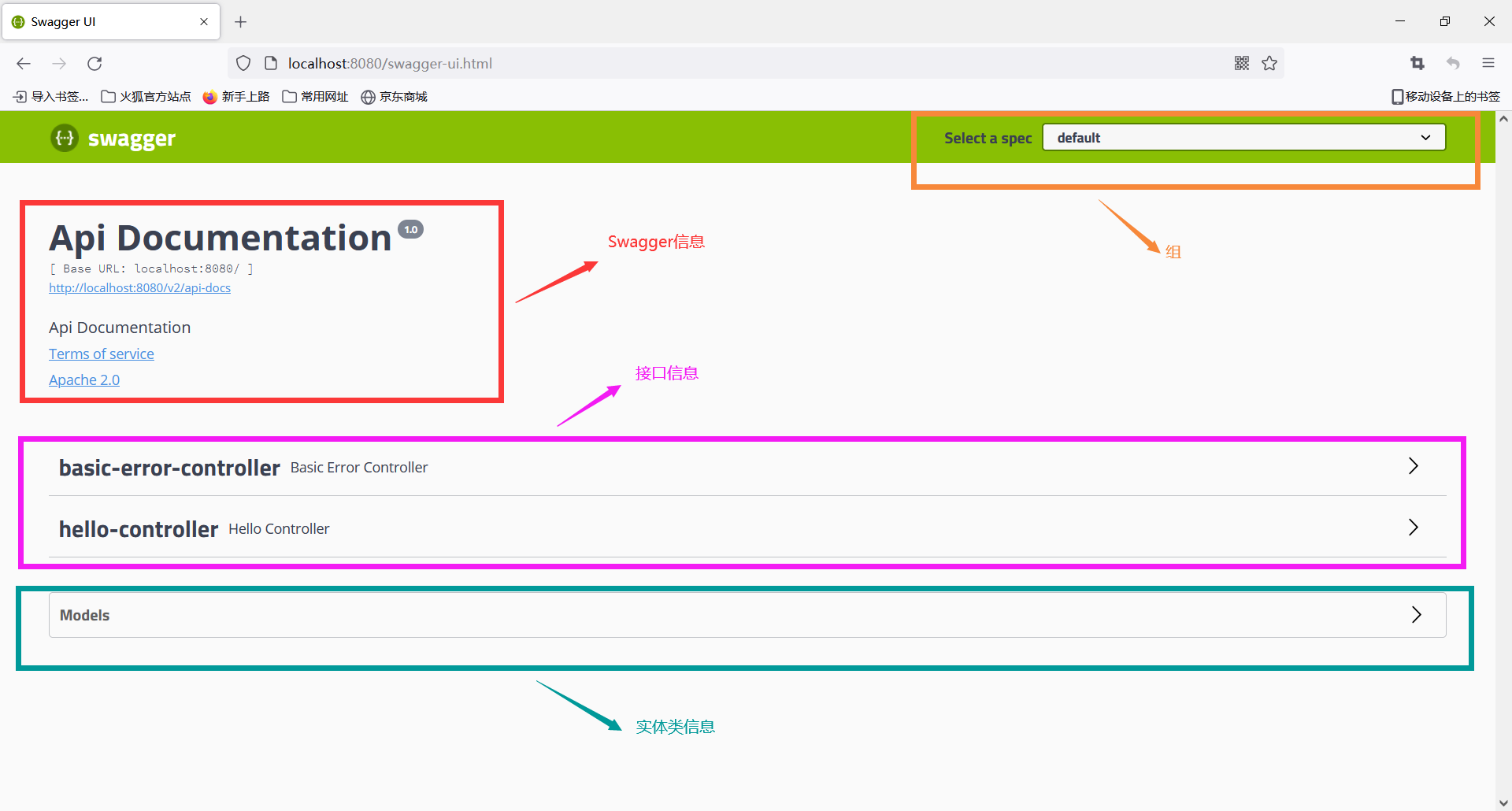
Task: Open the 新手上路 bookmark
Action: (236, 97)
